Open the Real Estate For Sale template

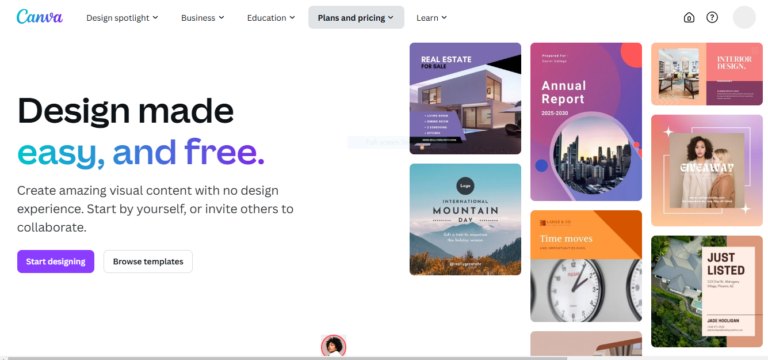(465, 98)
